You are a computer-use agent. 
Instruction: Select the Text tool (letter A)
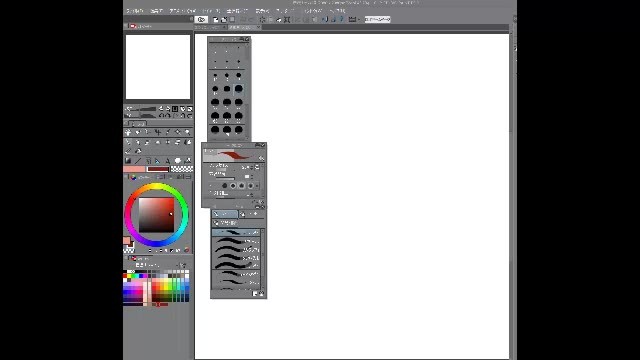[167, 161]
